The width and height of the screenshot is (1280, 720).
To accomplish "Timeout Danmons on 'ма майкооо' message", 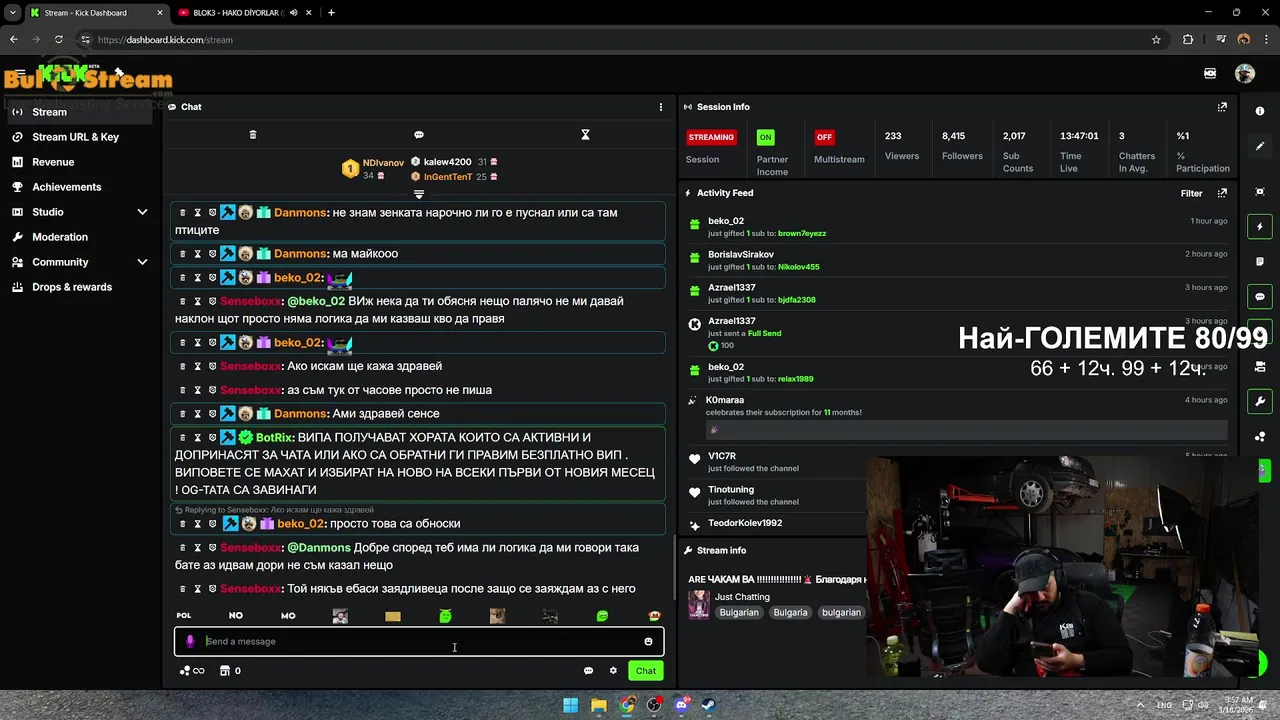I will point(197,254).
